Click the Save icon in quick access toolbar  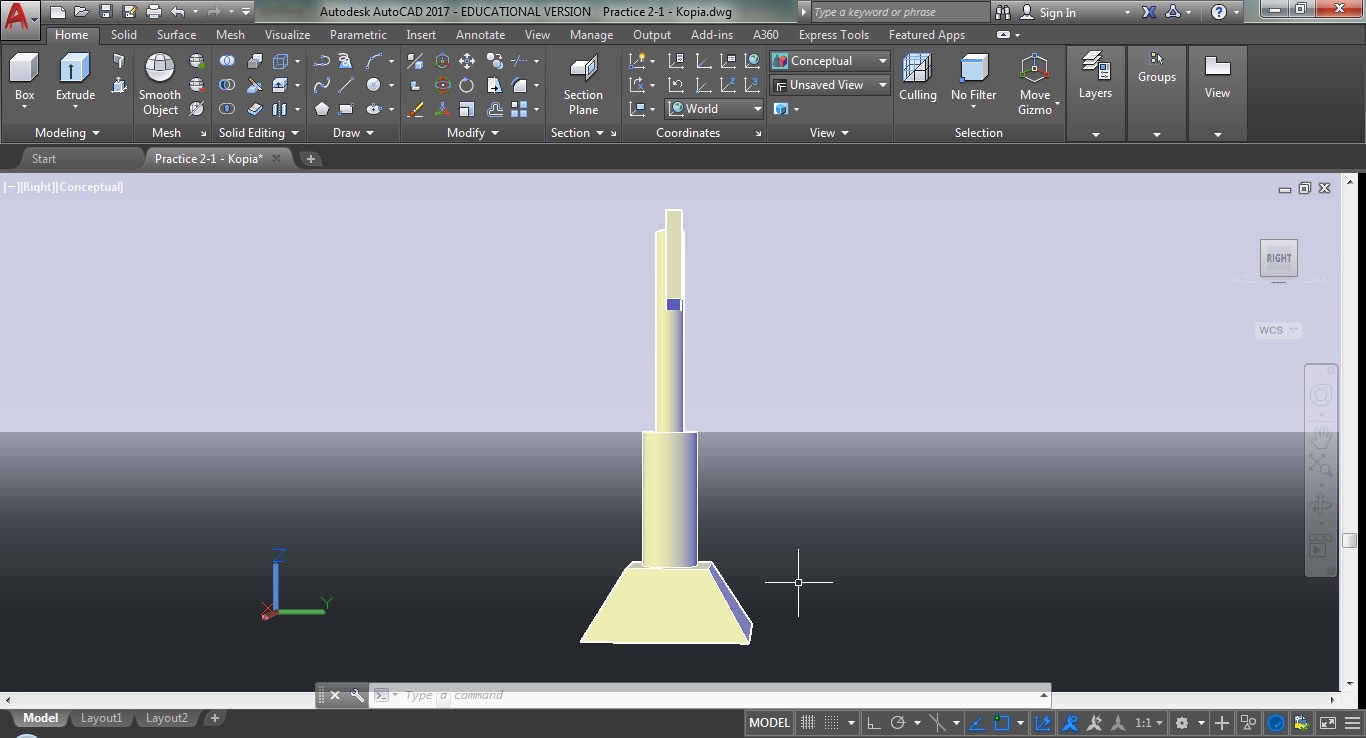106,12
